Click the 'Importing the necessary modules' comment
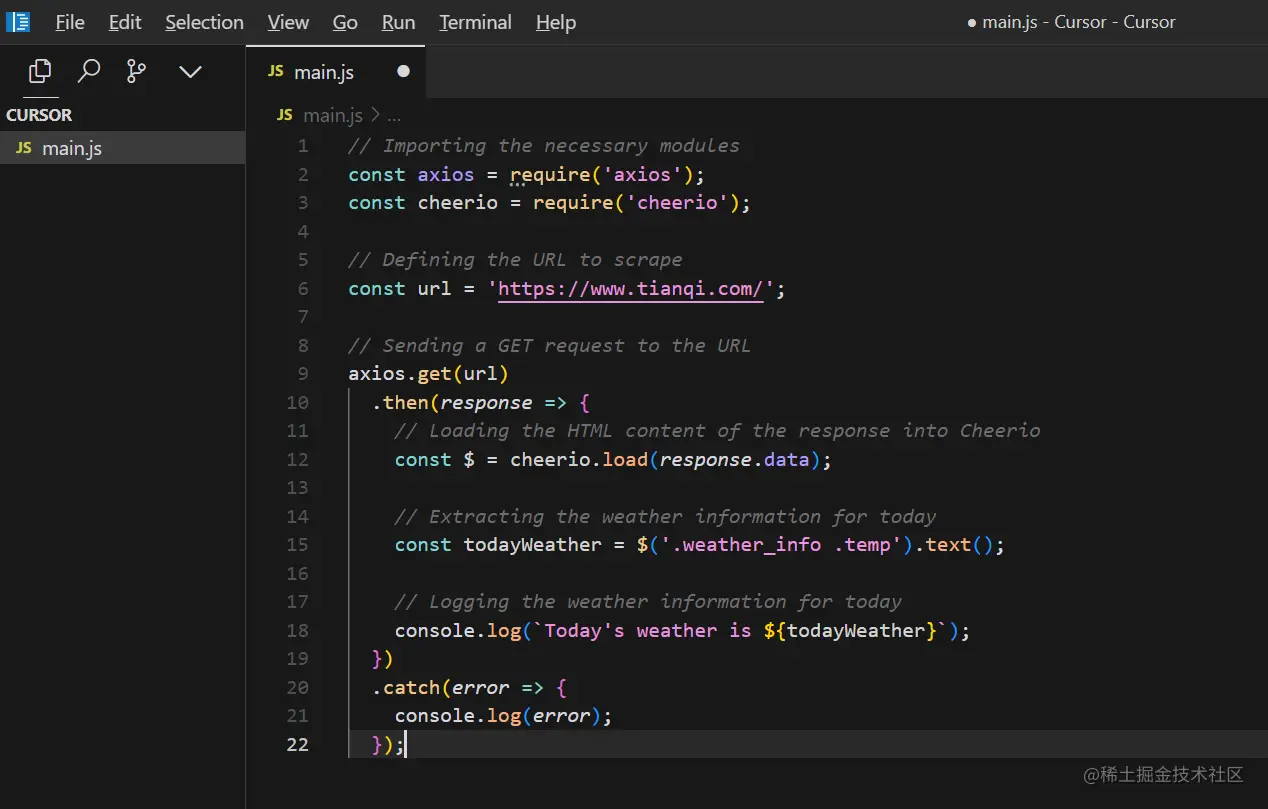This screenshot has height=809, width=1268. [x=544, y=146]
